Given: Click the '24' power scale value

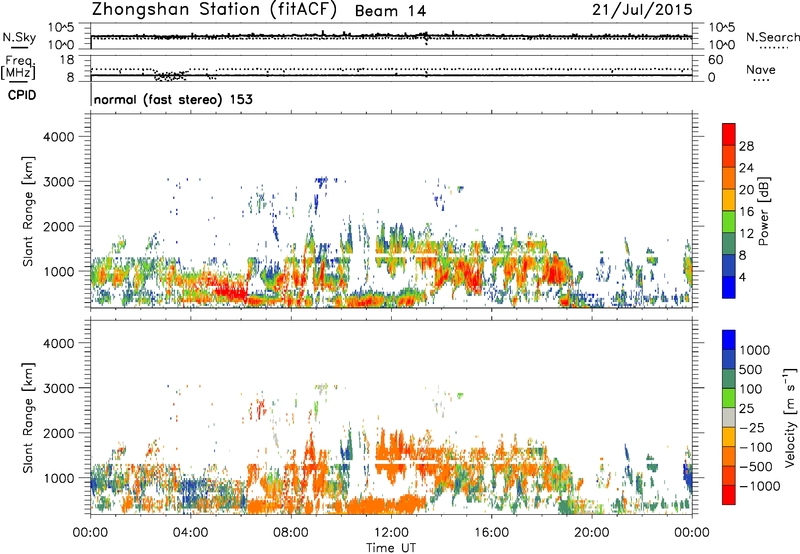Looking at the screenshot, I should click(x=746, y=168).
